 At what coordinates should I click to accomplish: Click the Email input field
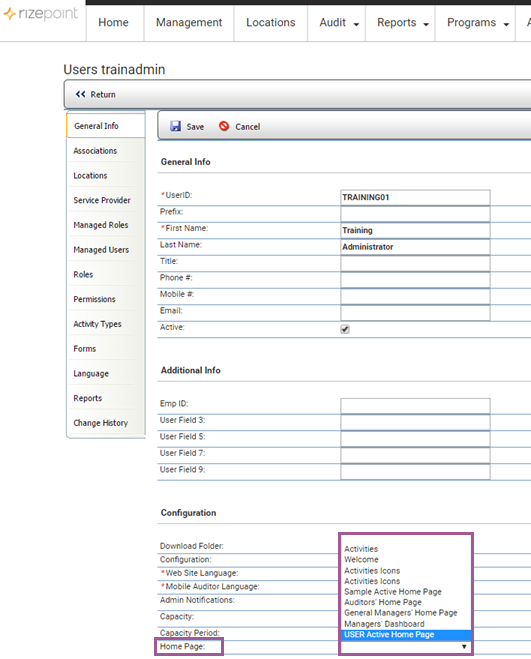pyautogui.click(x=415, y=313)
